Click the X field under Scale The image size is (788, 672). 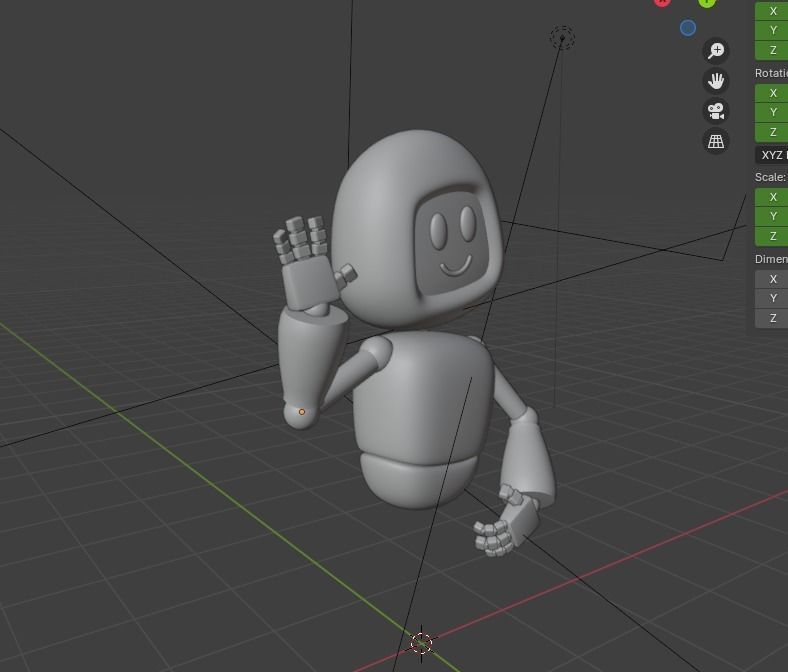771,197
